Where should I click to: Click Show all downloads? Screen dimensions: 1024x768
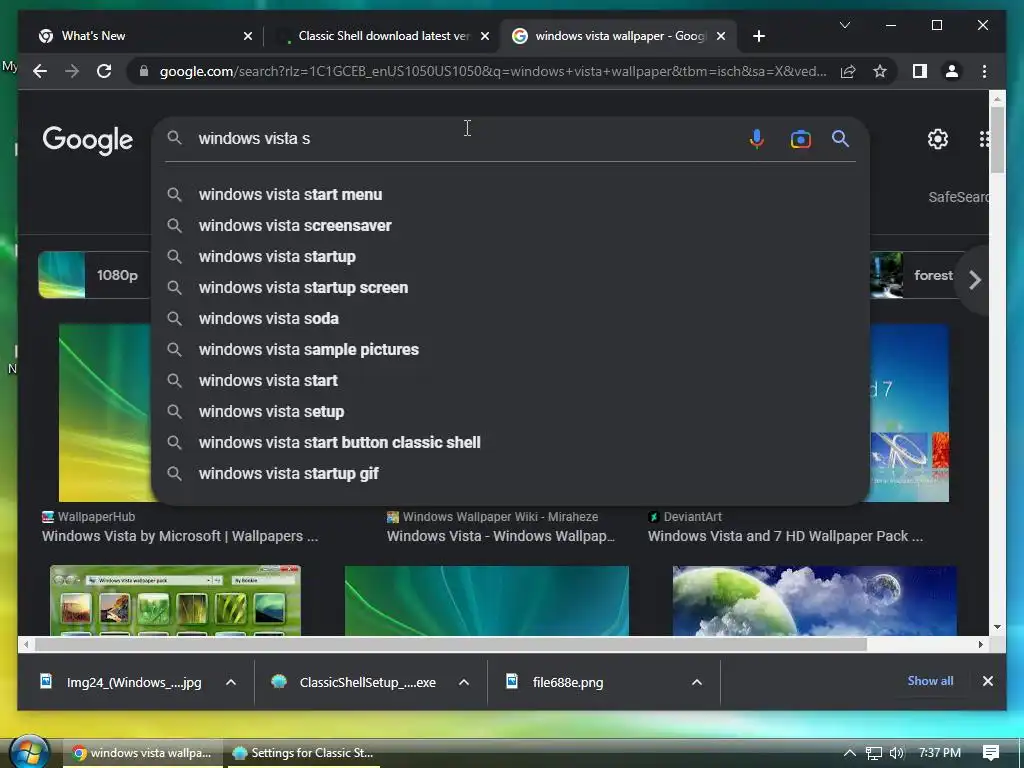point(930,680)
